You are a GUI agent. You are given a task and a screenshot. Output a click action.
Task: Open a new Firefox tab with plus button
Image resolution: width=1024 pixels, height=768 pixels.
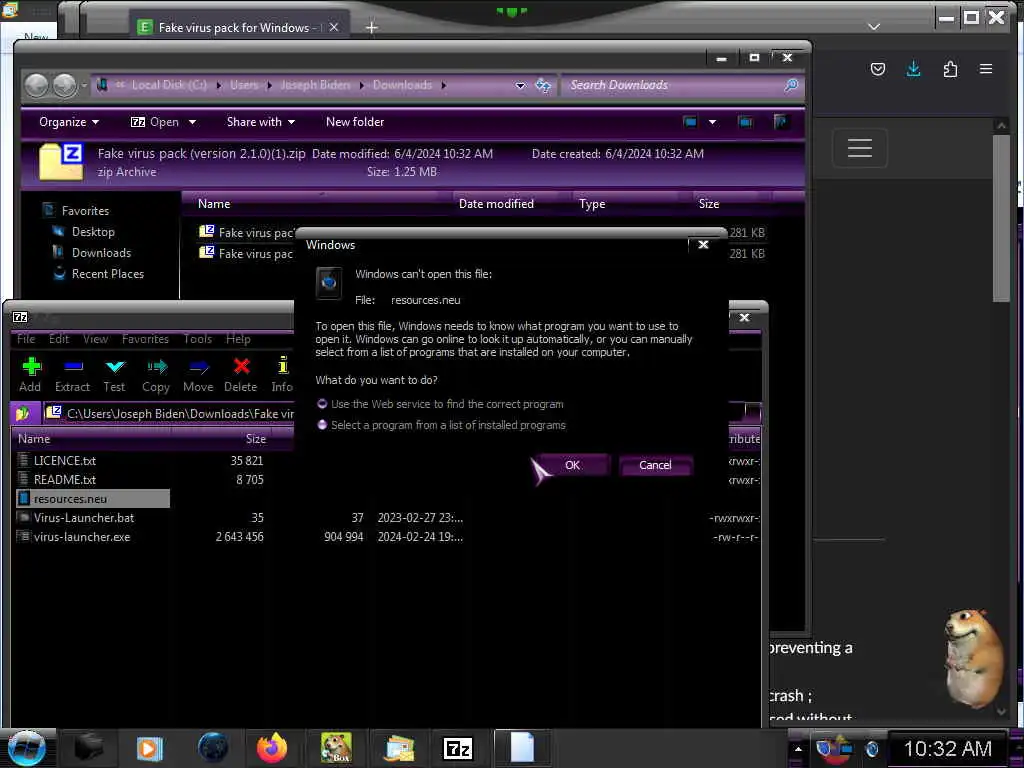[x=372, y=27]
